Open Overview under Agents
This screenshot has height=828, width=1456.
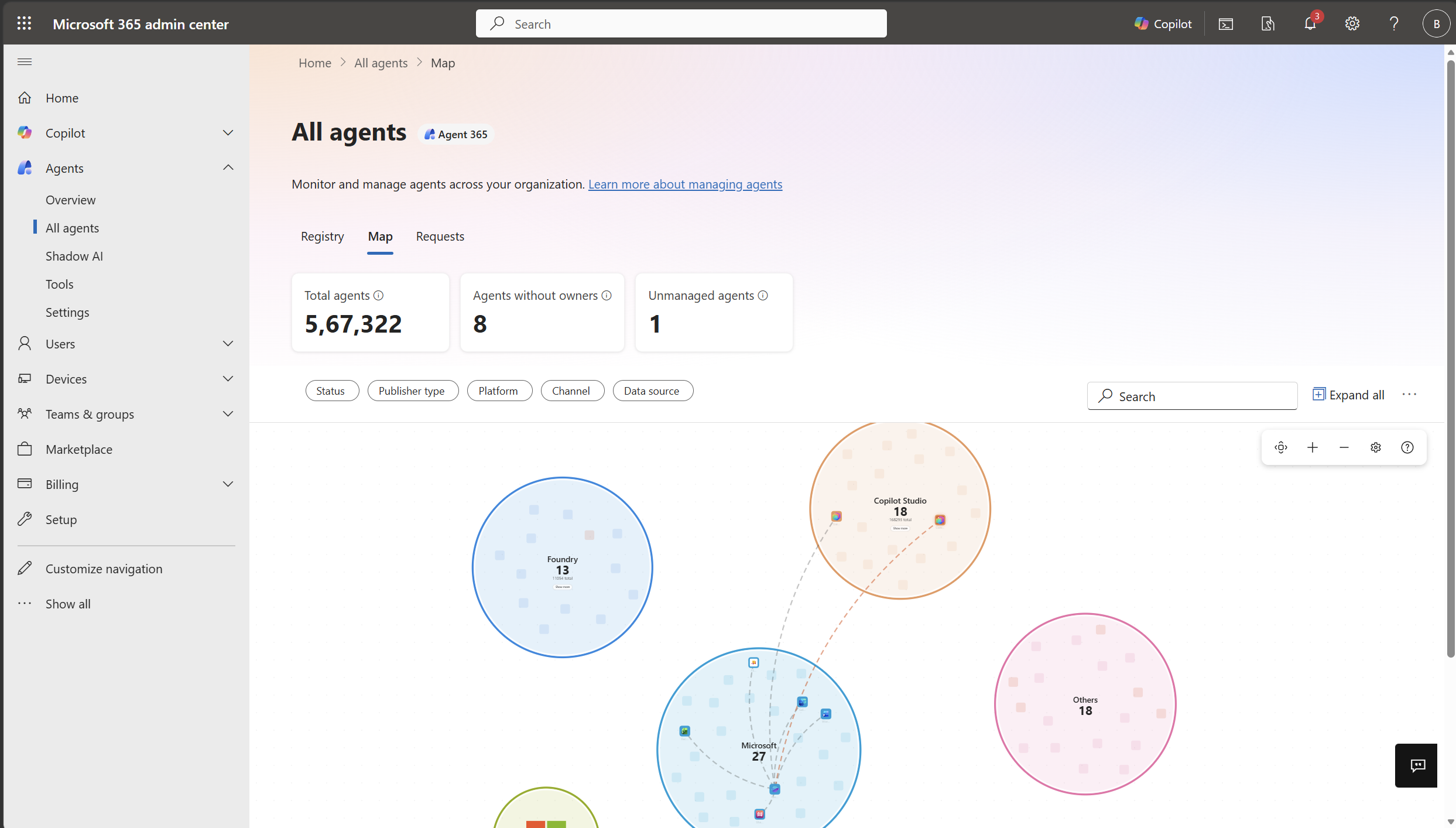point(70,200)
